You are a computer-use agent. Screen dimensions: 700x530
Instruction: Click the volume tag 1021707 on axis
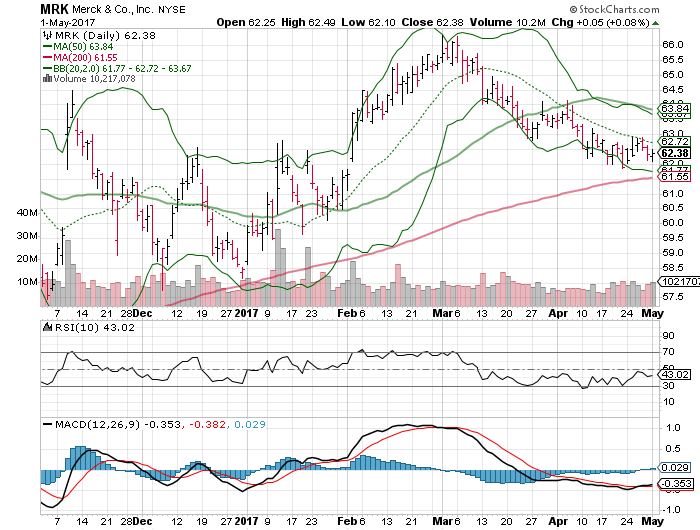point(680,282)
